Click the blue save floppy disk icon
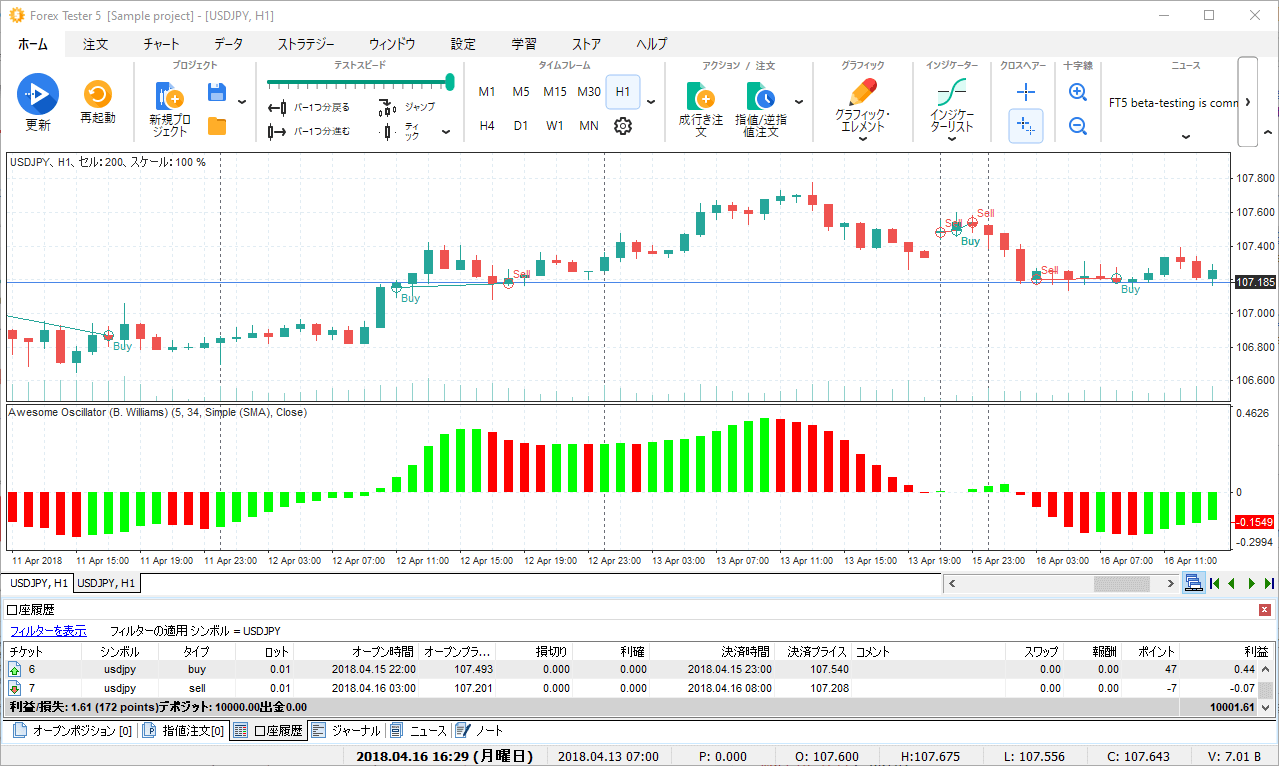This screenshot has width=1279, height=766. coord(216,93)
